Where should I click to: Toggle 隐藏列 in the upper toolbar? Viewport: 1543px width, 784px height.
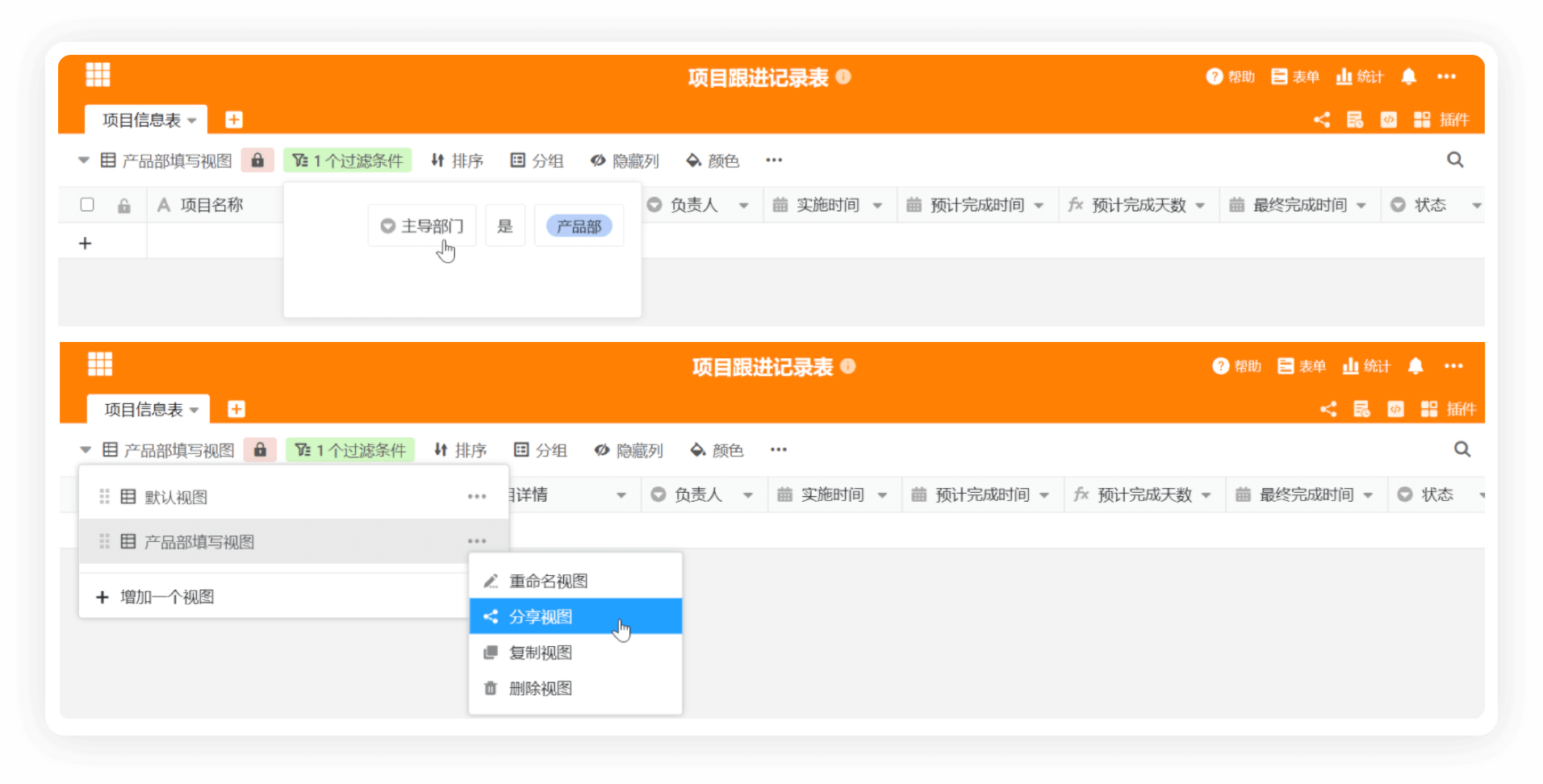click(625, 161)
